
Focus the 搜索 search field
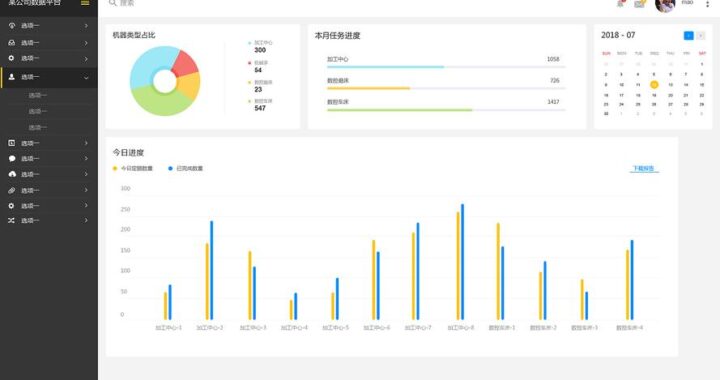(x=127, y=3)
